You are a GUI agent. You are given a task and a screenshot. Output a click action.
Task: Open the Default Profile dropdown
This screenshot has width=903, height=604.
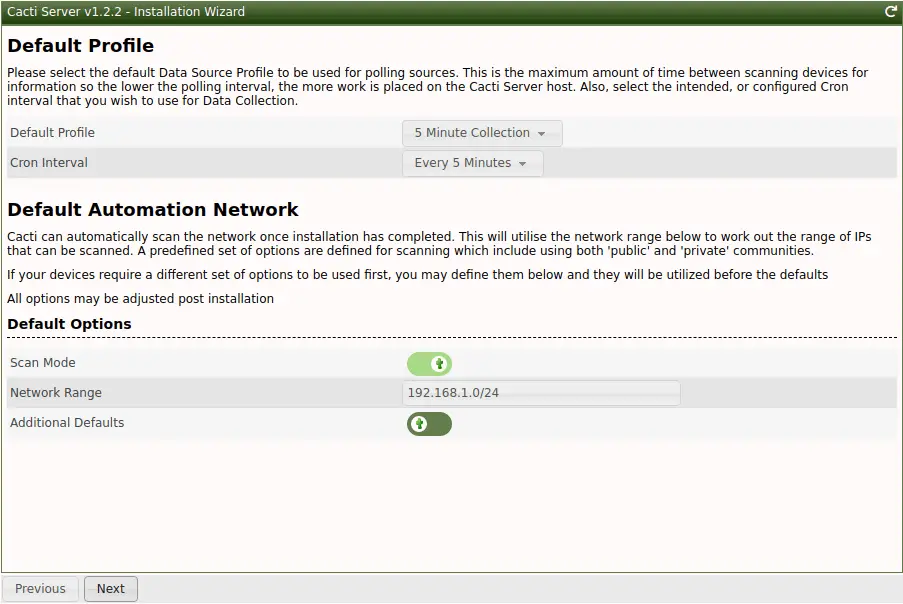(x=482, y=133)
